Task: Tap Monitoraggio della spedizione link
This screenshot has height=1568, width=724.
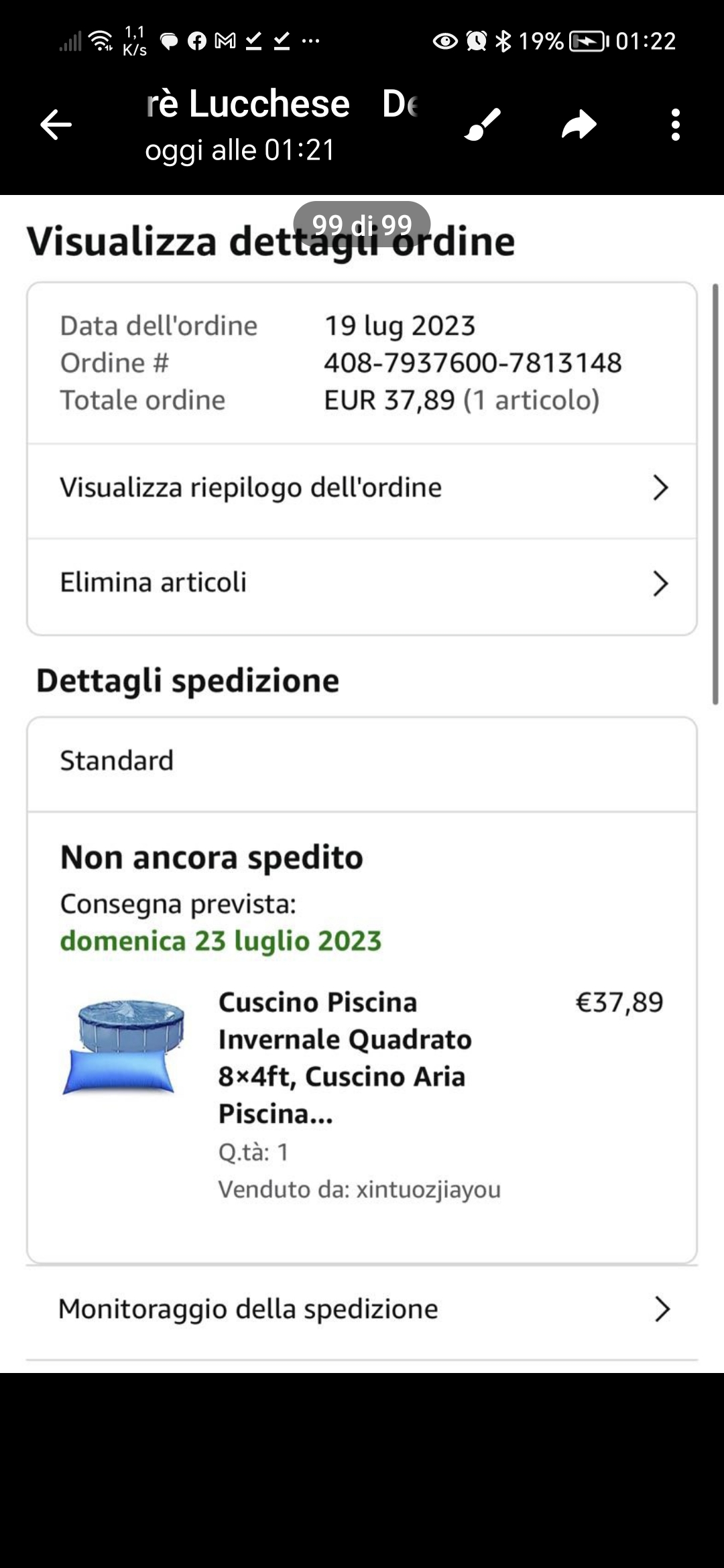Action: pos(248,1309)
